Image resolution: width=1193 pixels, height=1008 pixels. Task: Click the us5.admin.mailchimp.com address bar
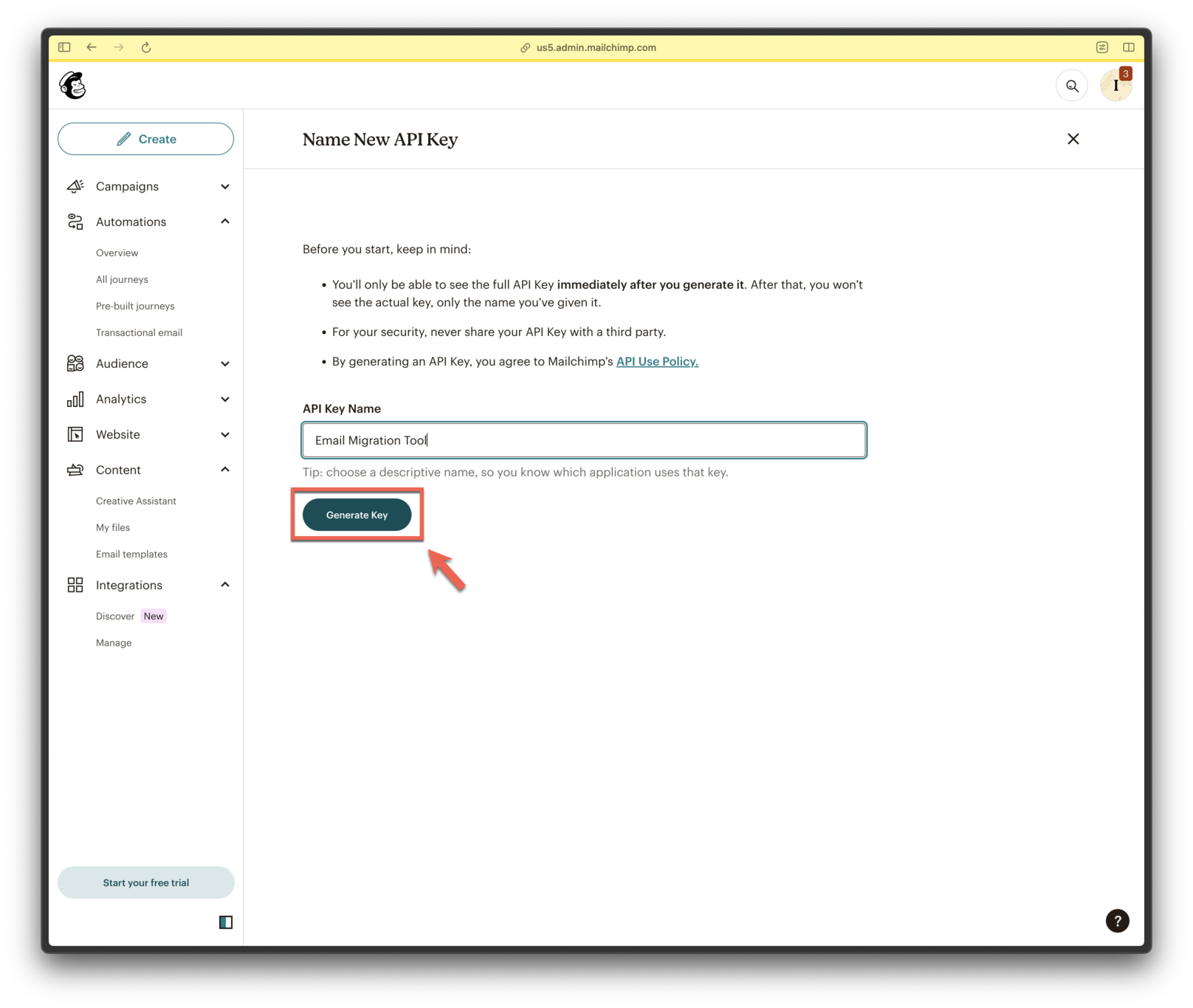[596, 47]
